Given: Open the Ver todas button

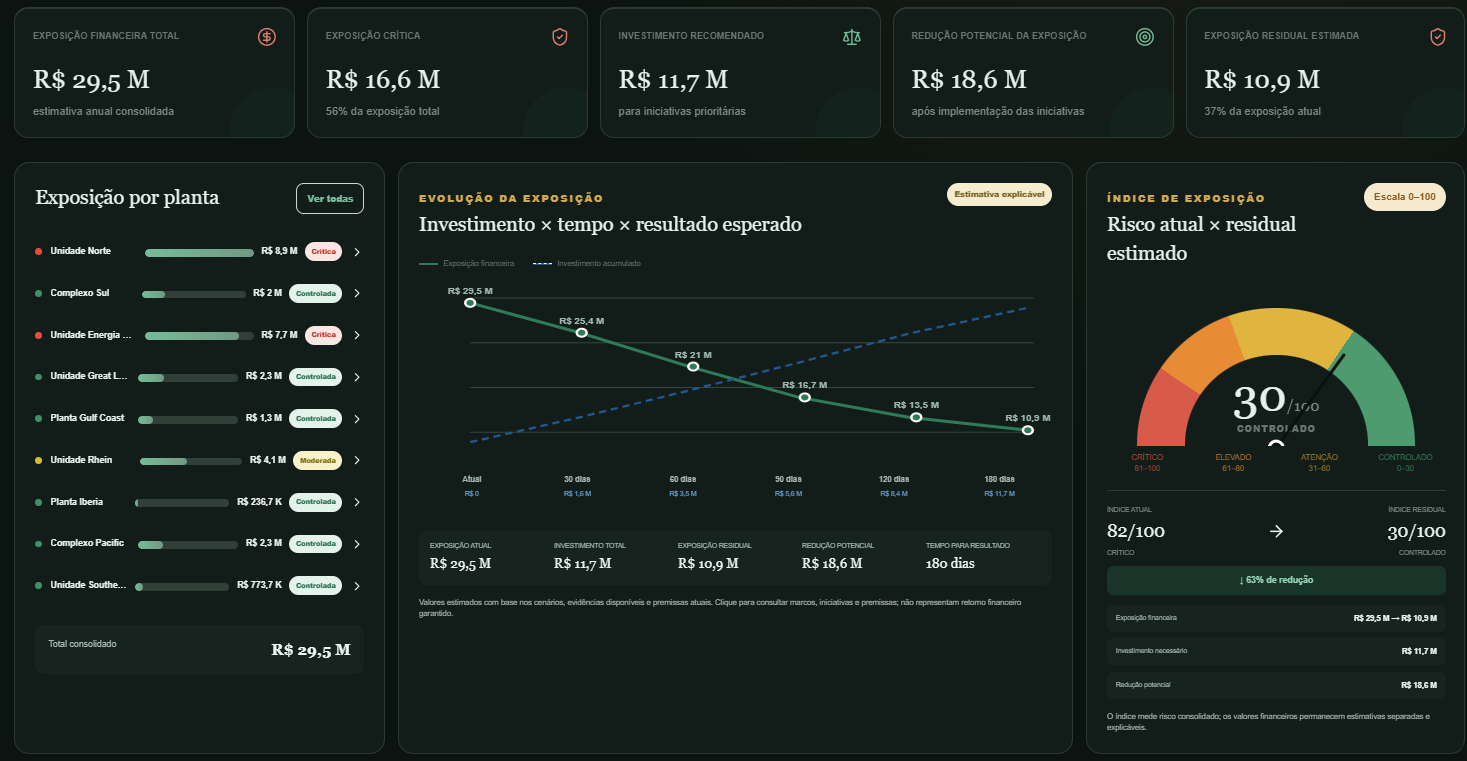Looking at the screenshot, I should click(330, 199).
